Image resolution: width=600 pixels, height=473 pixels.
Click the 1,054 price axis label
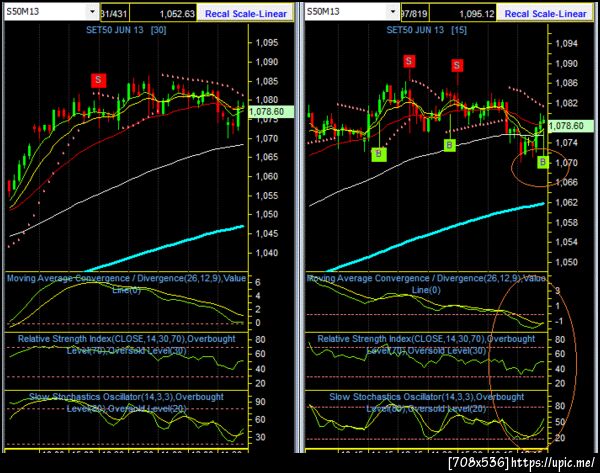(566, 242)
